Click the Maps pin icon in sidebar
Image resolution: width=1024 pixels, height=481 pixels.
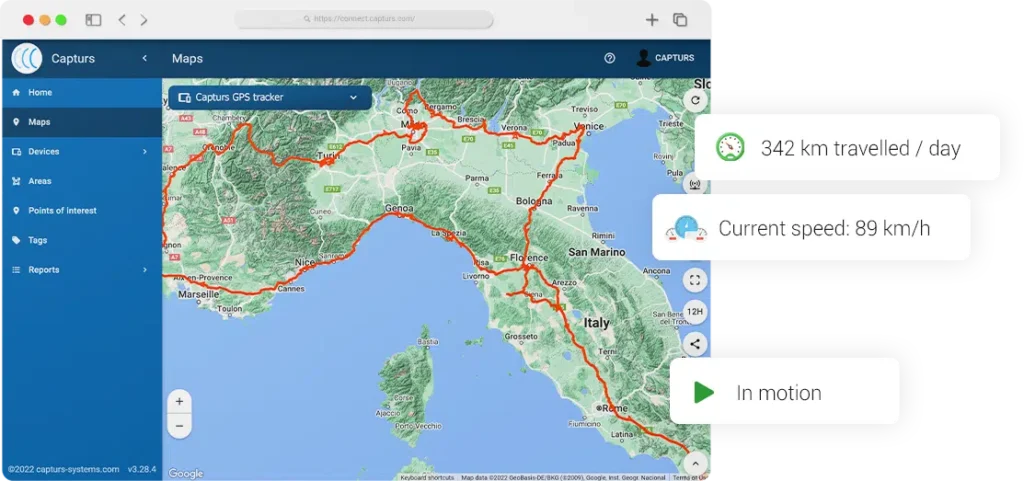pos(16,122)
